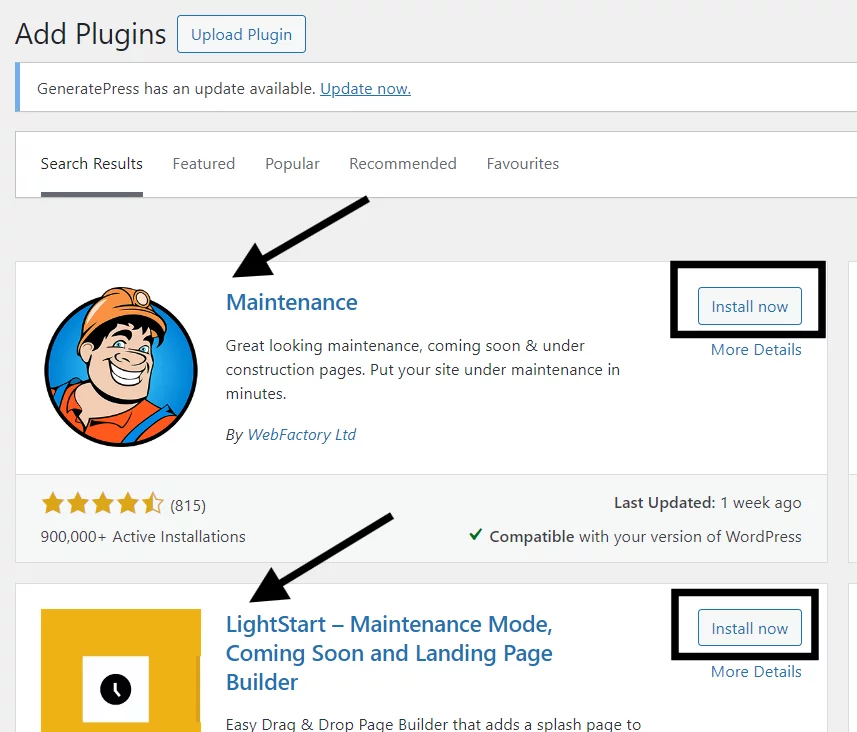
Task: Click the Maintenance plugin description text
Action: tap(422, 370)
